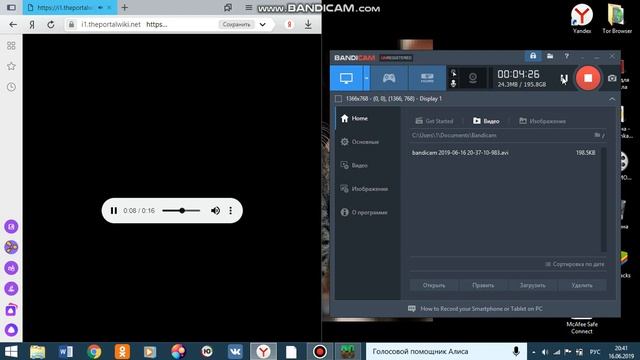Click the Загрузить button
Image resolution: width=640 pixels, height=360 pixels.
click(x=533, y=285)
